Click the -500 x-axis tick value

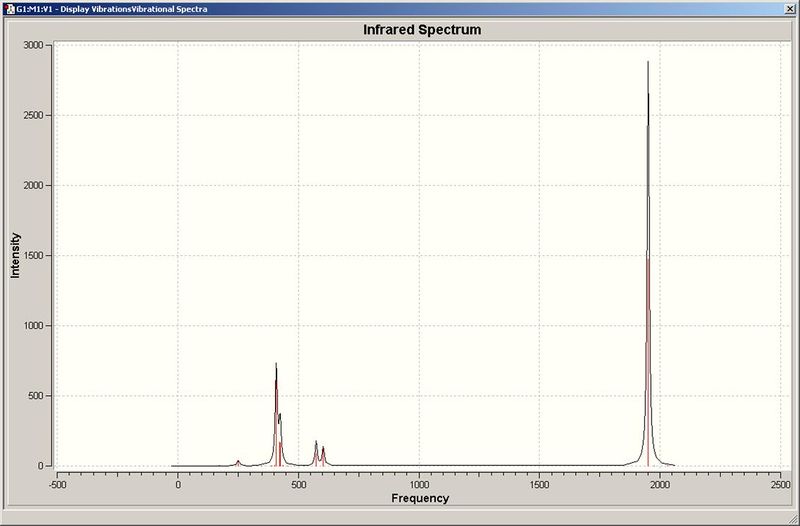click(x=57, y=485)
